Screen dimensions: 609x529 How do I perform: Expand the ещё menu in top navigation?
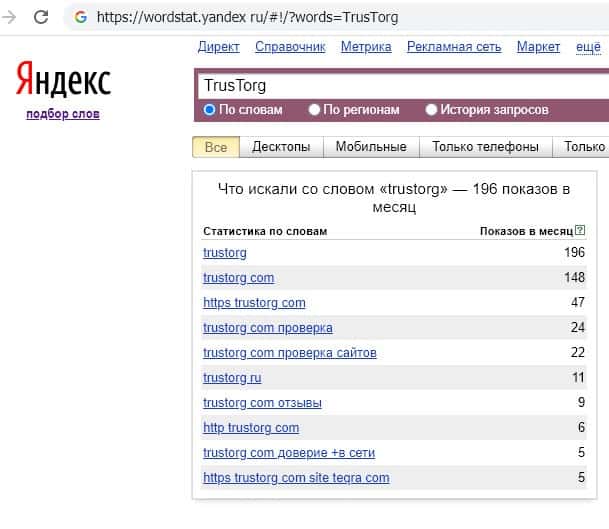pos(588,47)
